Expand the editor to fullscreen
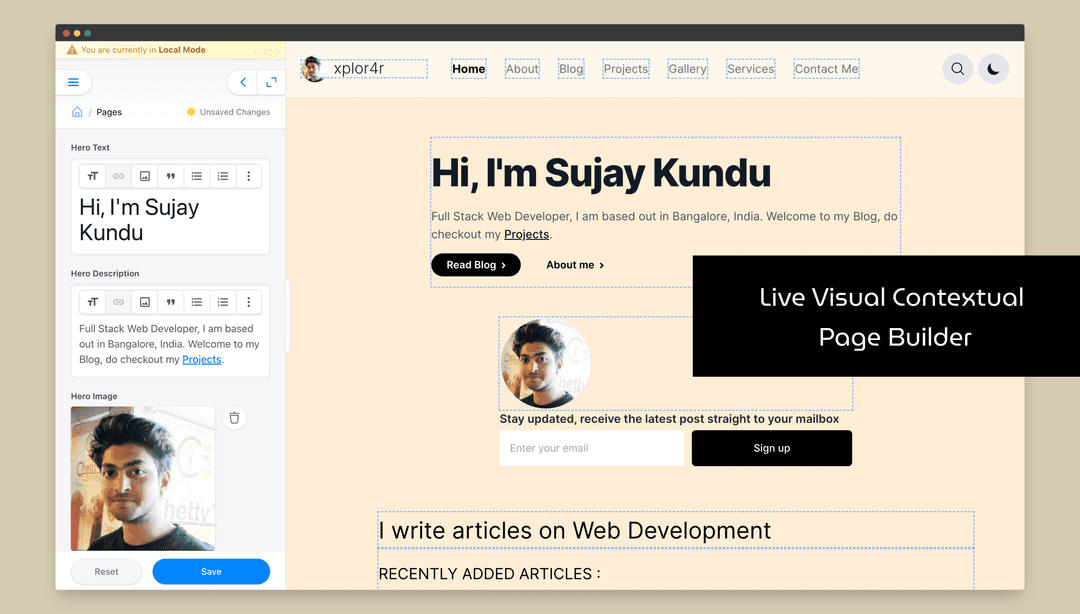This screenshot has width=1080, height=614. click(x=271, y=83)
